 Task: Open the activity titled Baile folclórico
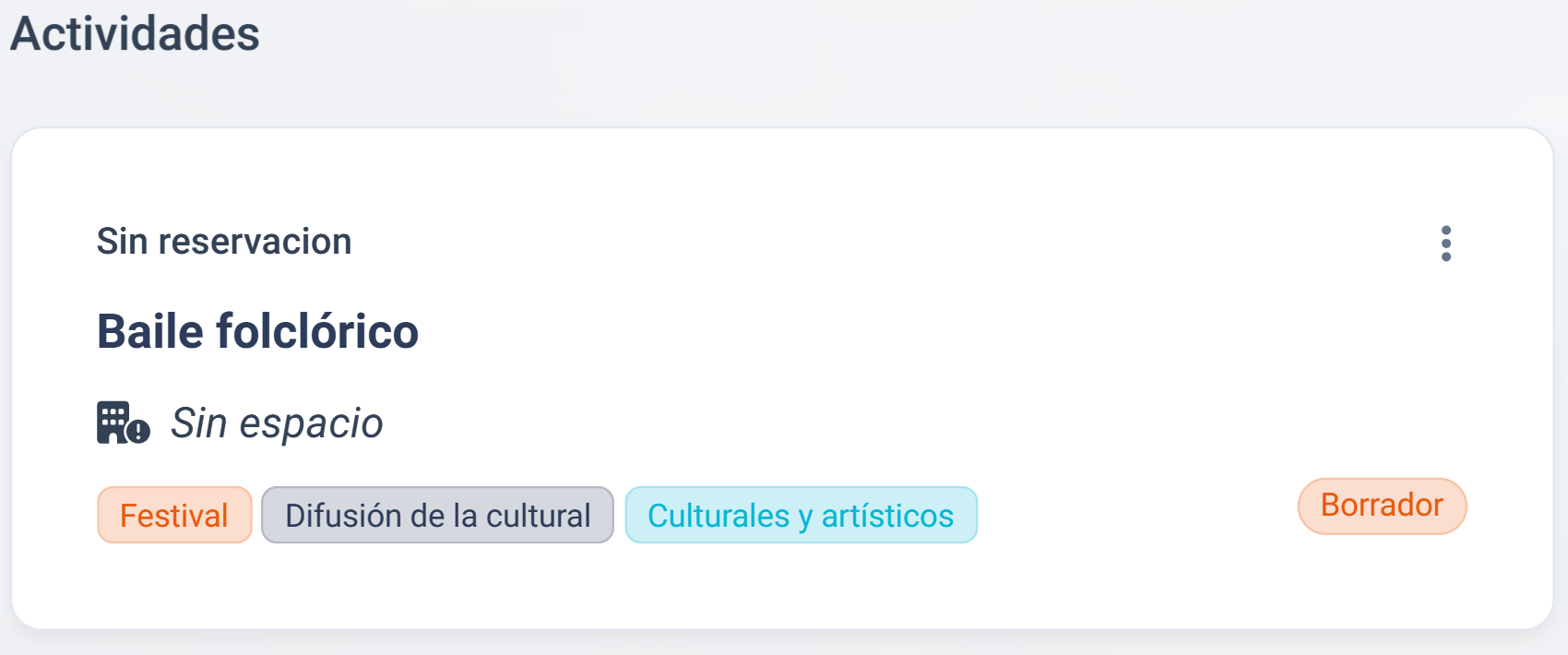pos(258,331)
